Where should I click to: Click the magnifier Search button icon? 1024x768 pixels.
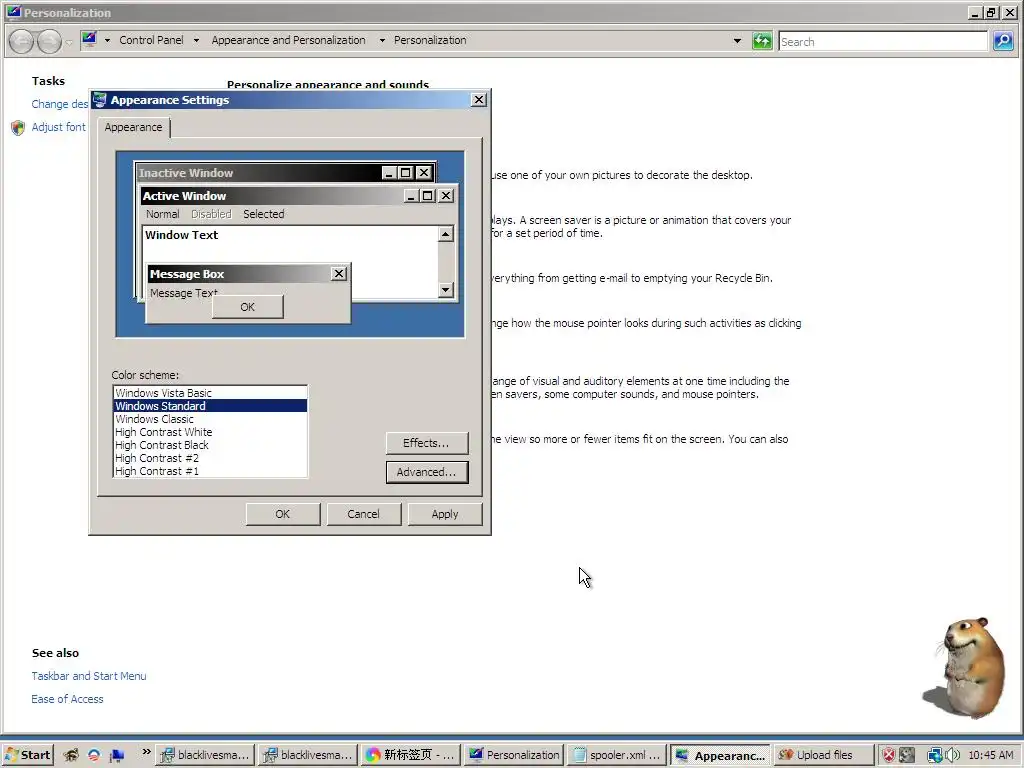click(1003, 41)
